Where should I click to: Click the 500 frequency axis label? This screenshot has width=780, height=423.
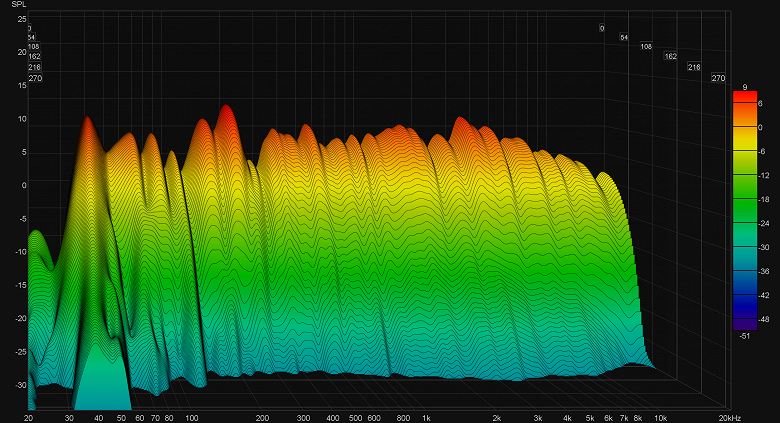355,418
